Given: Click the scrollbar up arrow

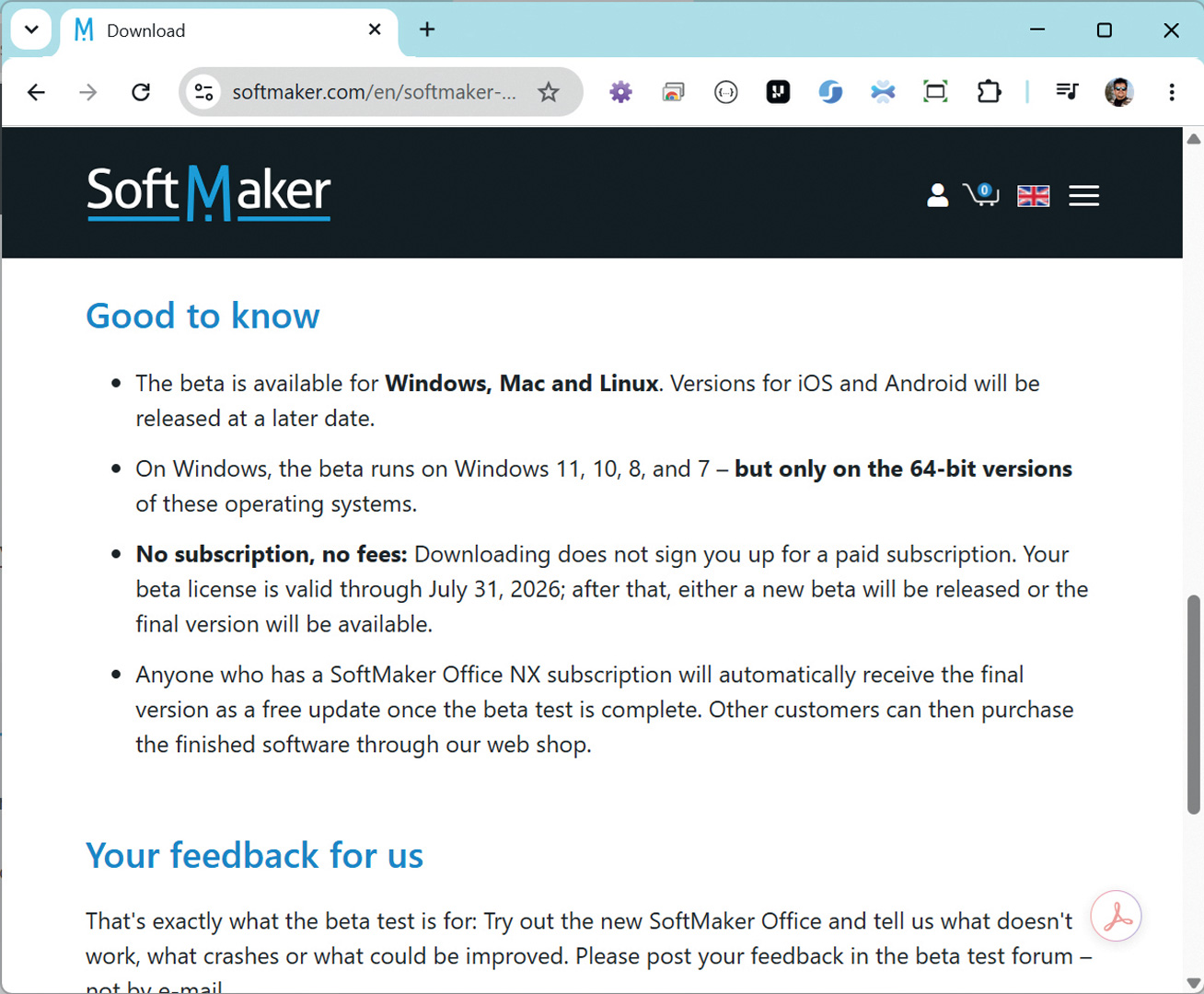Looking at the screenshot, I should (1194, 139).
